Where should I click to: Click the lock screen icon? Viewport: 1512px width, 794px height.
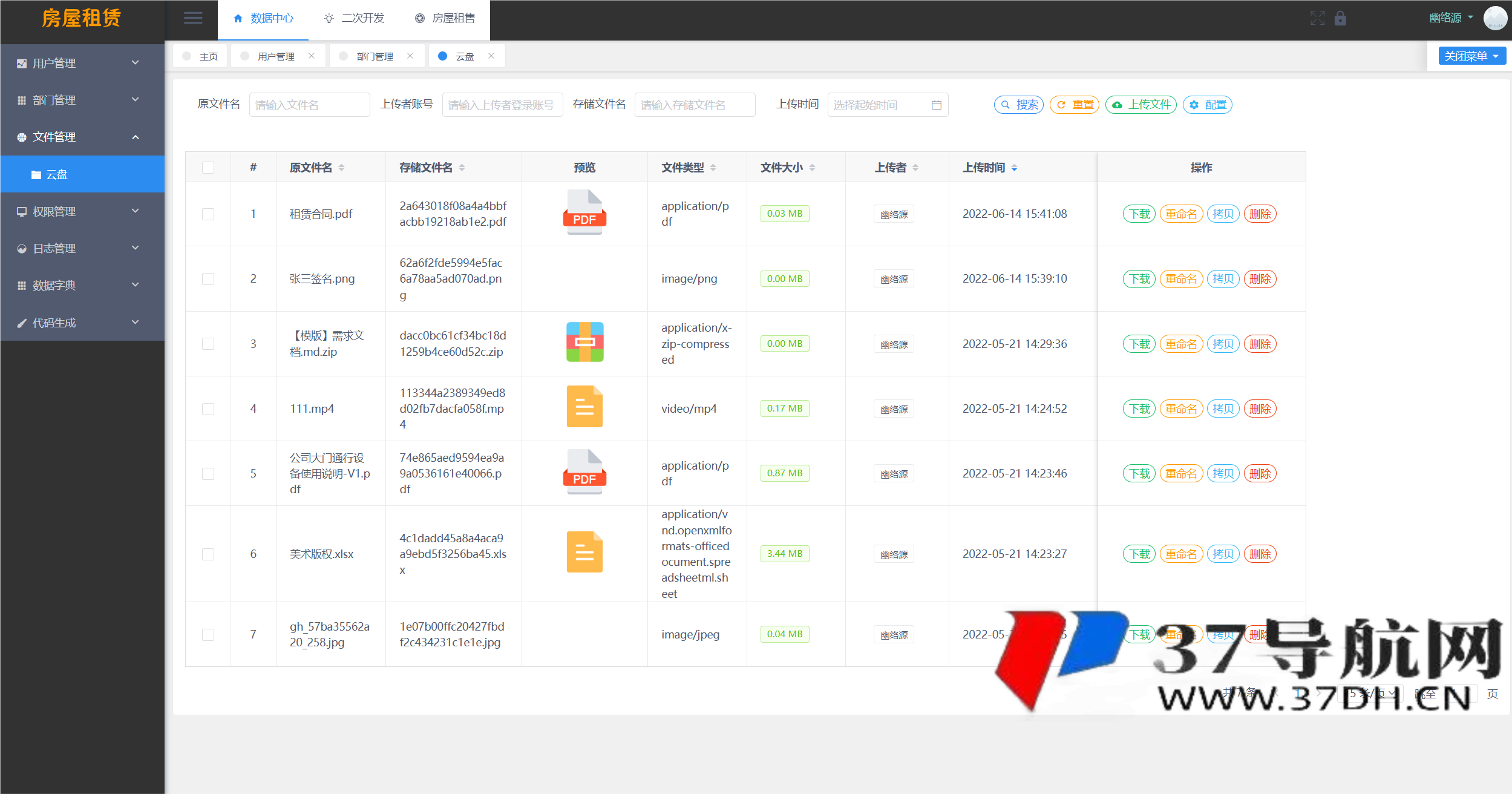(x=1340, y=18)
